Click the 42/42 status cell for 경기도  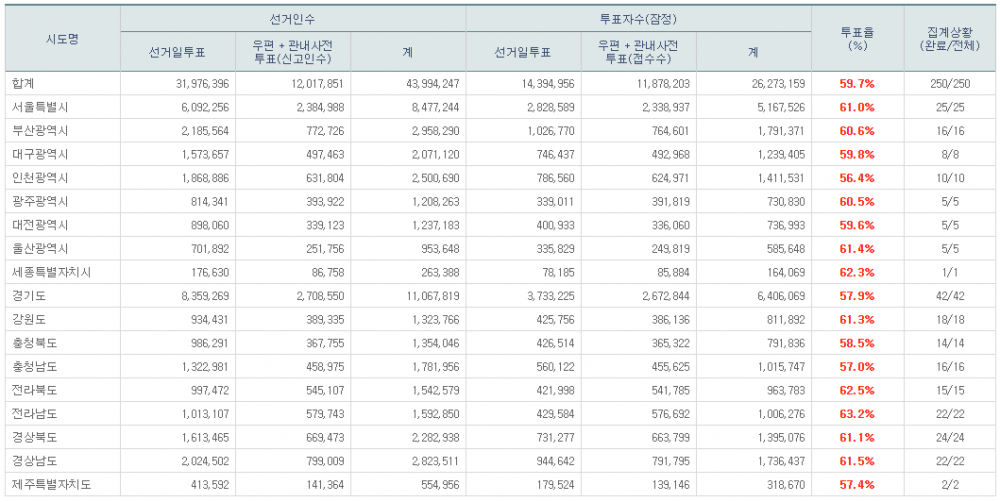(950, 296)
